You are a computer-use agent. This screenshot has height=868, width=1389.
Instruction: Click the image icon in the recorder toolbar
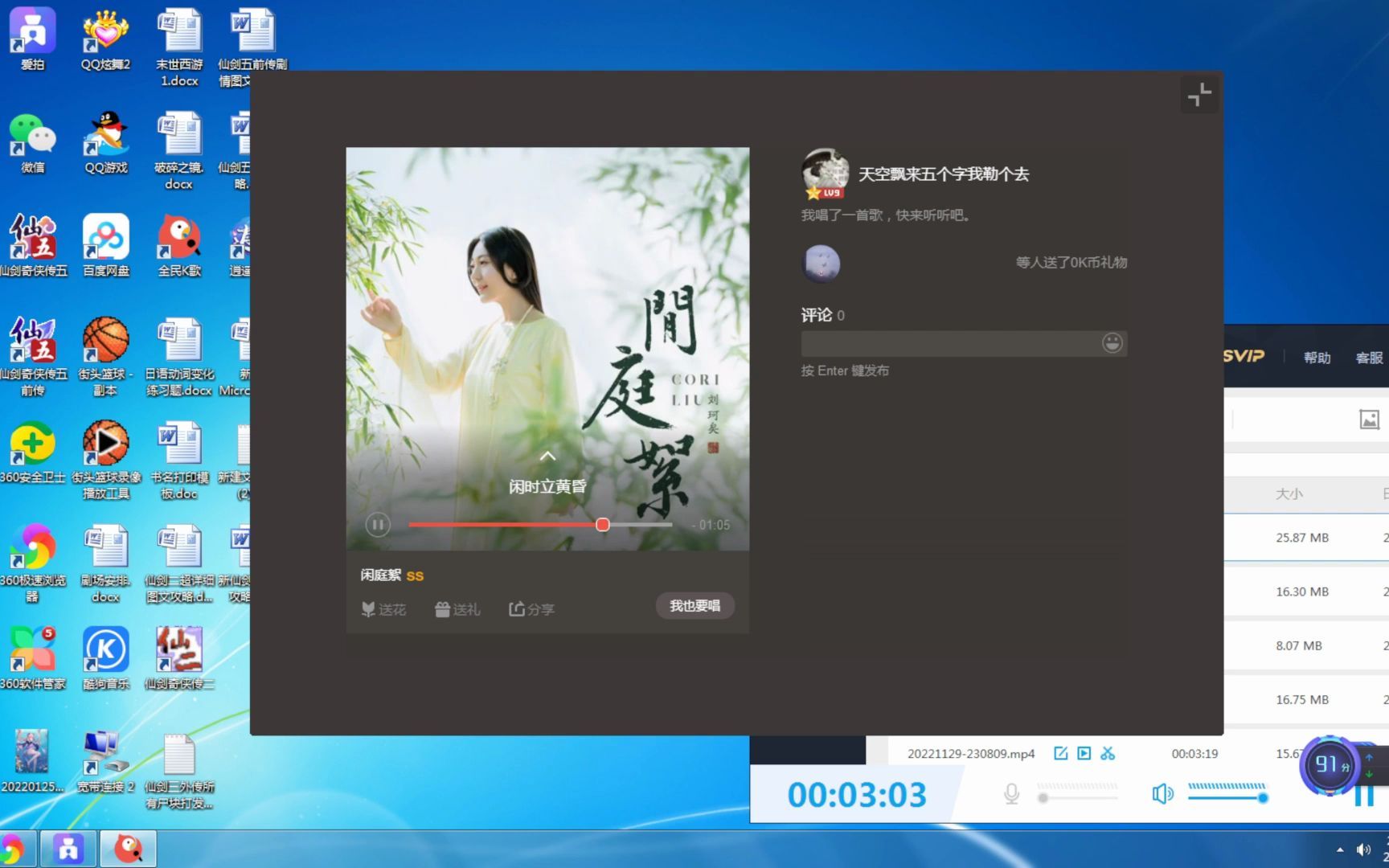pyautogui.click(x=1369, y=419)
